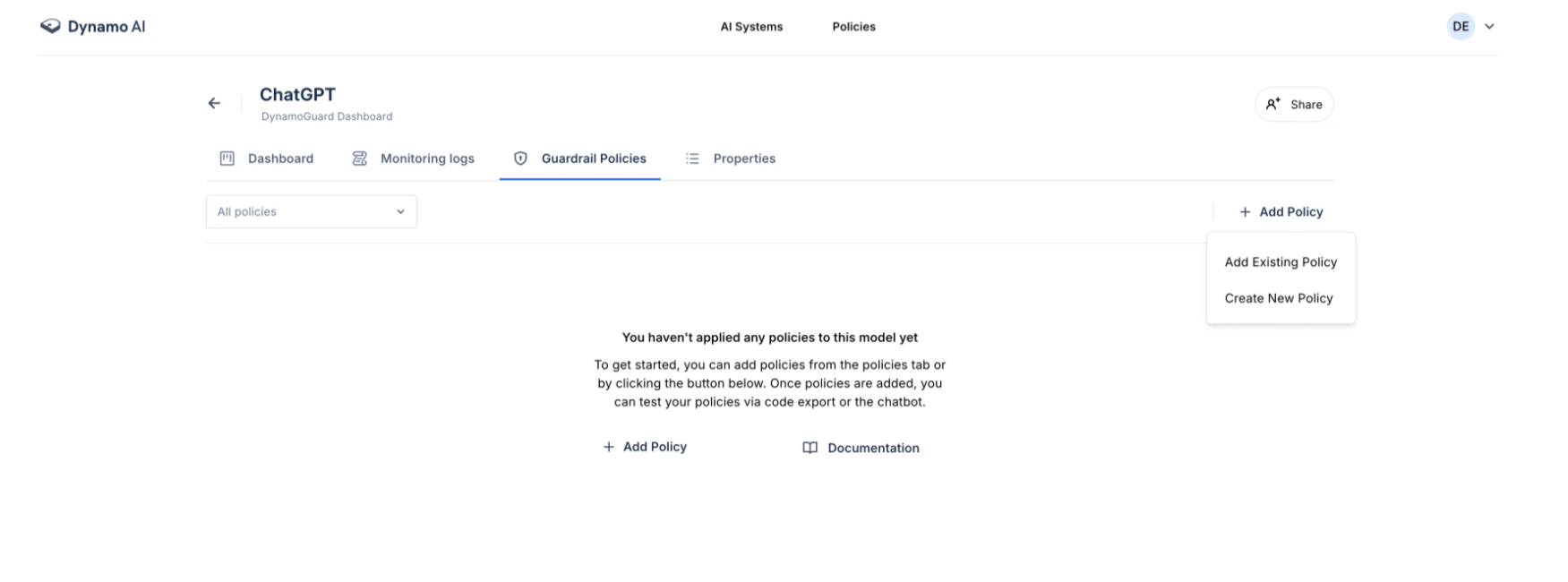This screenshot has height=582, width=1568.
Task: Click the Share button
Action: point(1294,105)
